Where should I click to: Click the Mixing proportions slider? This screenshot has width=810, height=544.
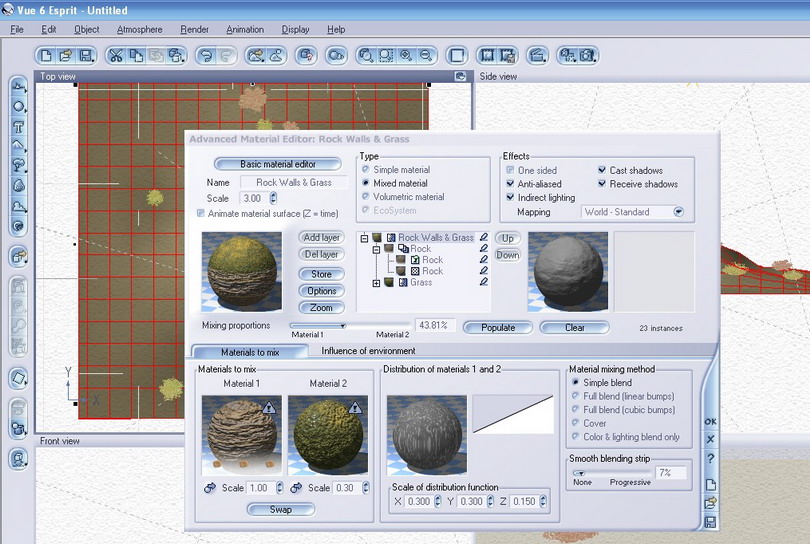tap(350, 325)
